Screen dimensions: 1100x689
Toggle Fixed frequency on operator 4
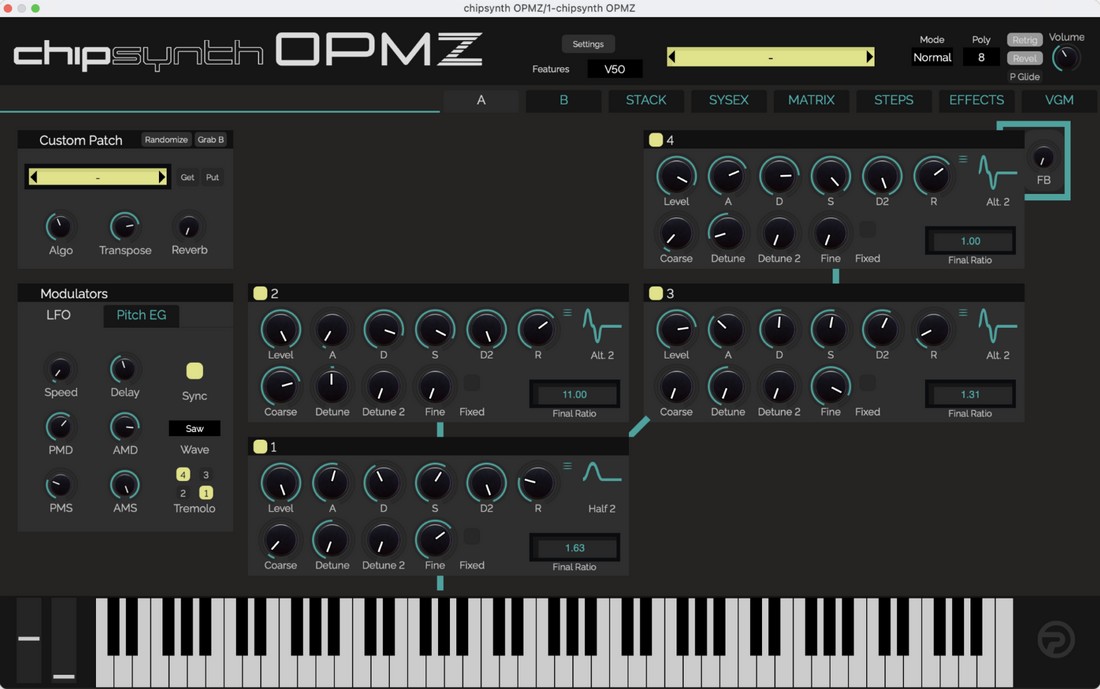tap(867, 229)
